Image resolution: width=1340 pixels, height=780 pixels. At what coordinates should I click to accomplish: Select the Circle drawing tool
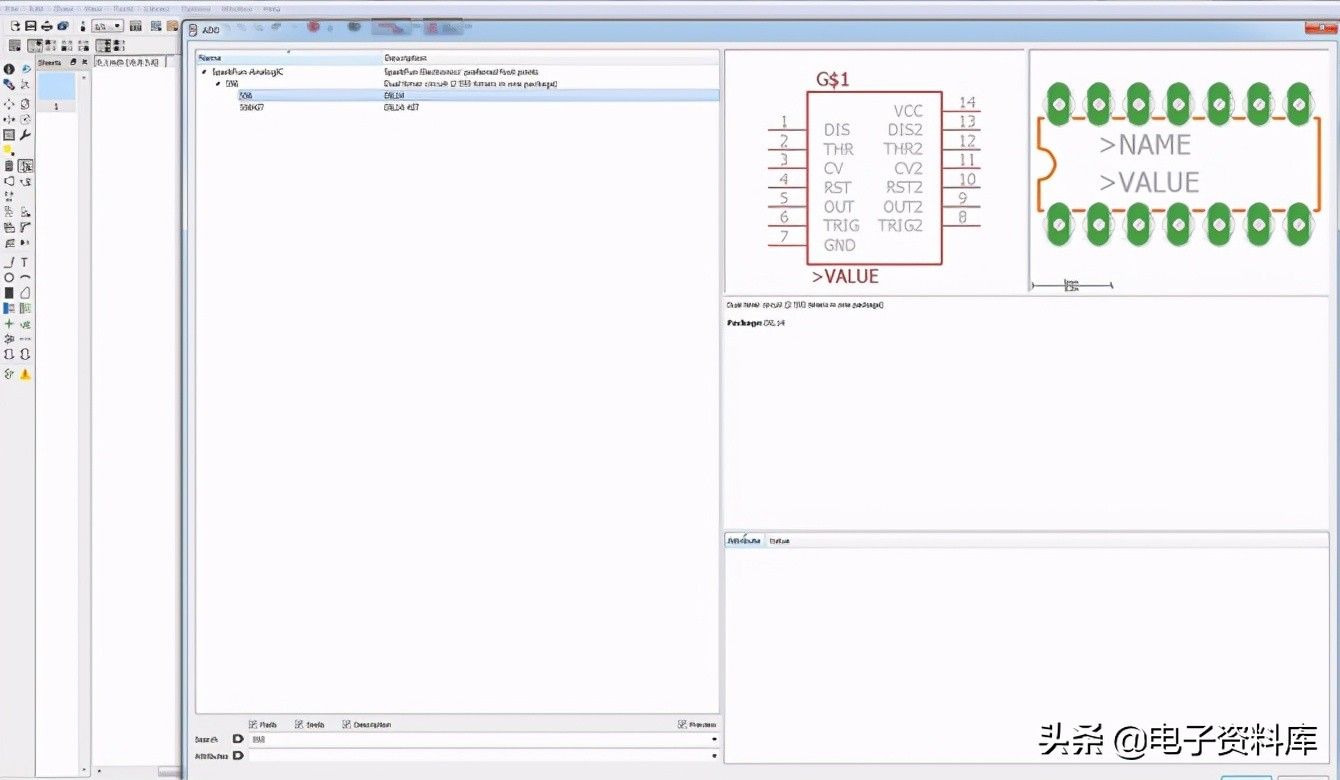pyautogui.click(x=9, y=278)
